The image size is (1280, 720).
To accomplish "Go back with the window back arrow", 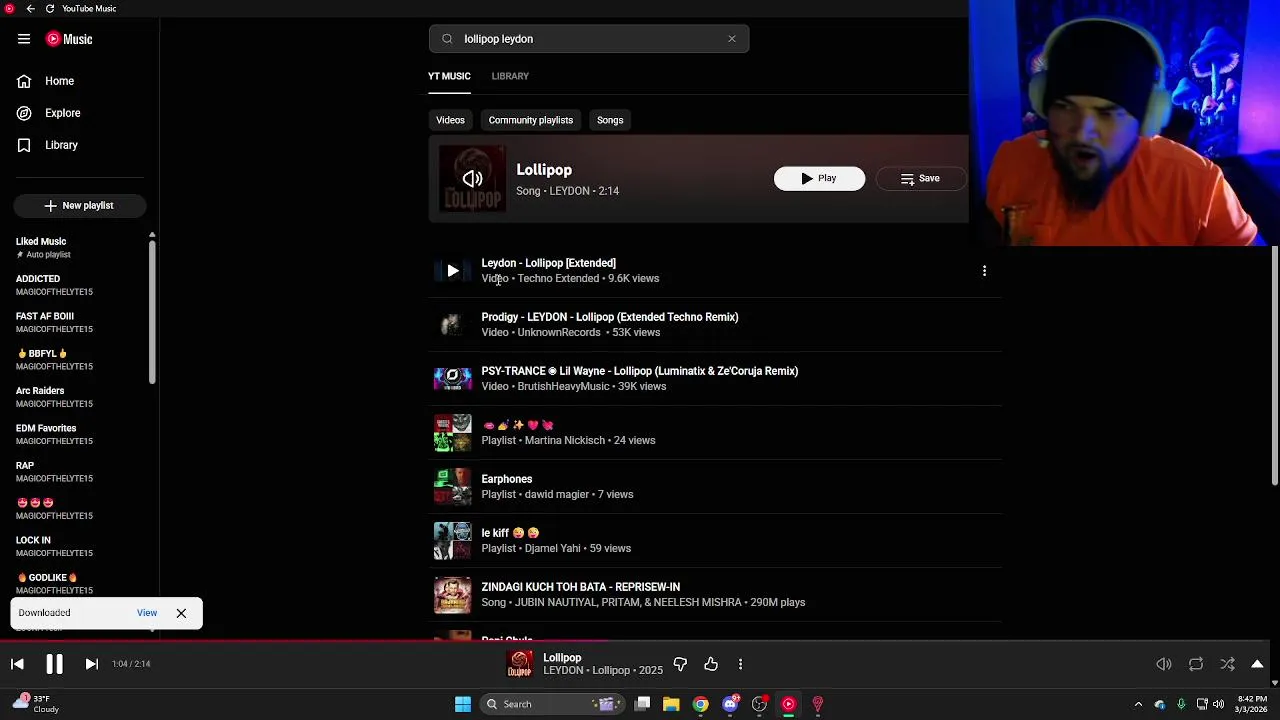I will pyautogui.click(x=31, y=8).
